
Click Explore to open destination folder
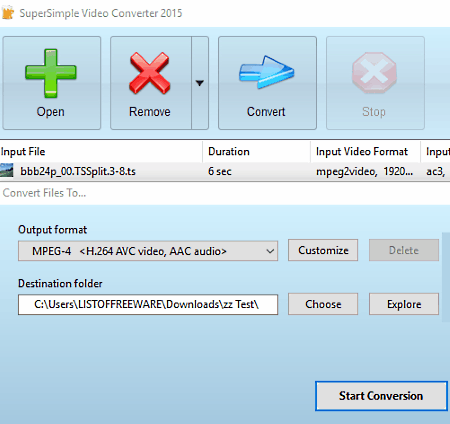tap(404, 304)
